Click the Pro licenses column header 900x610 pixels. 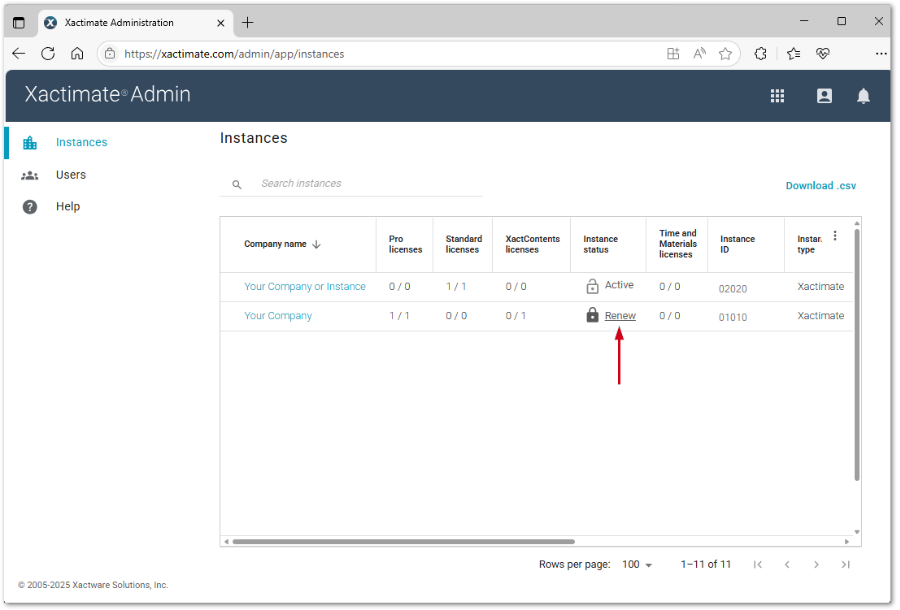[x=405, y=244]
